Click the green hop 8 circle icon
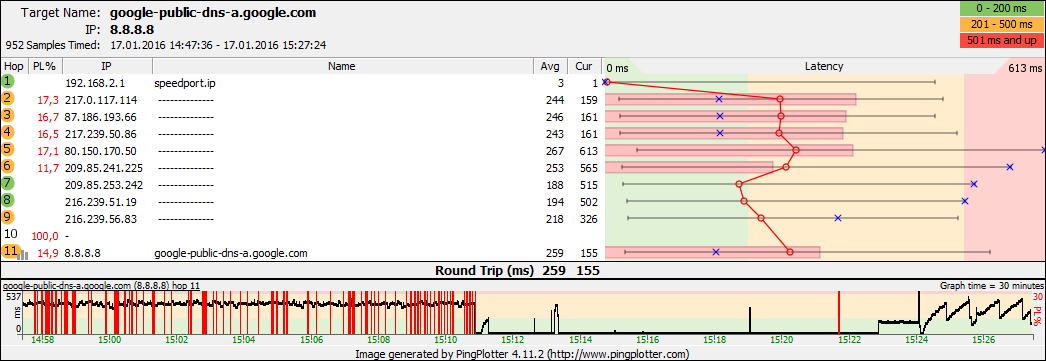 (x=8, y=201)
